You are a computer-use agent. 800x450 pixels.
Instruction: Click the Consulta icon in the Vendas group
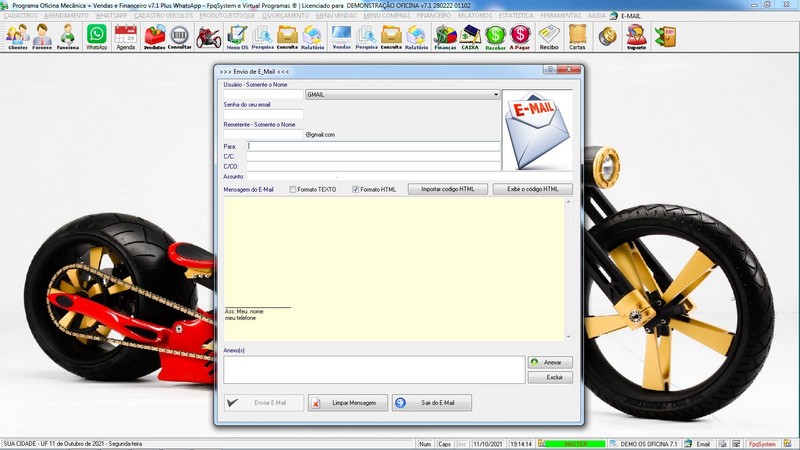(x=391, y=37)
